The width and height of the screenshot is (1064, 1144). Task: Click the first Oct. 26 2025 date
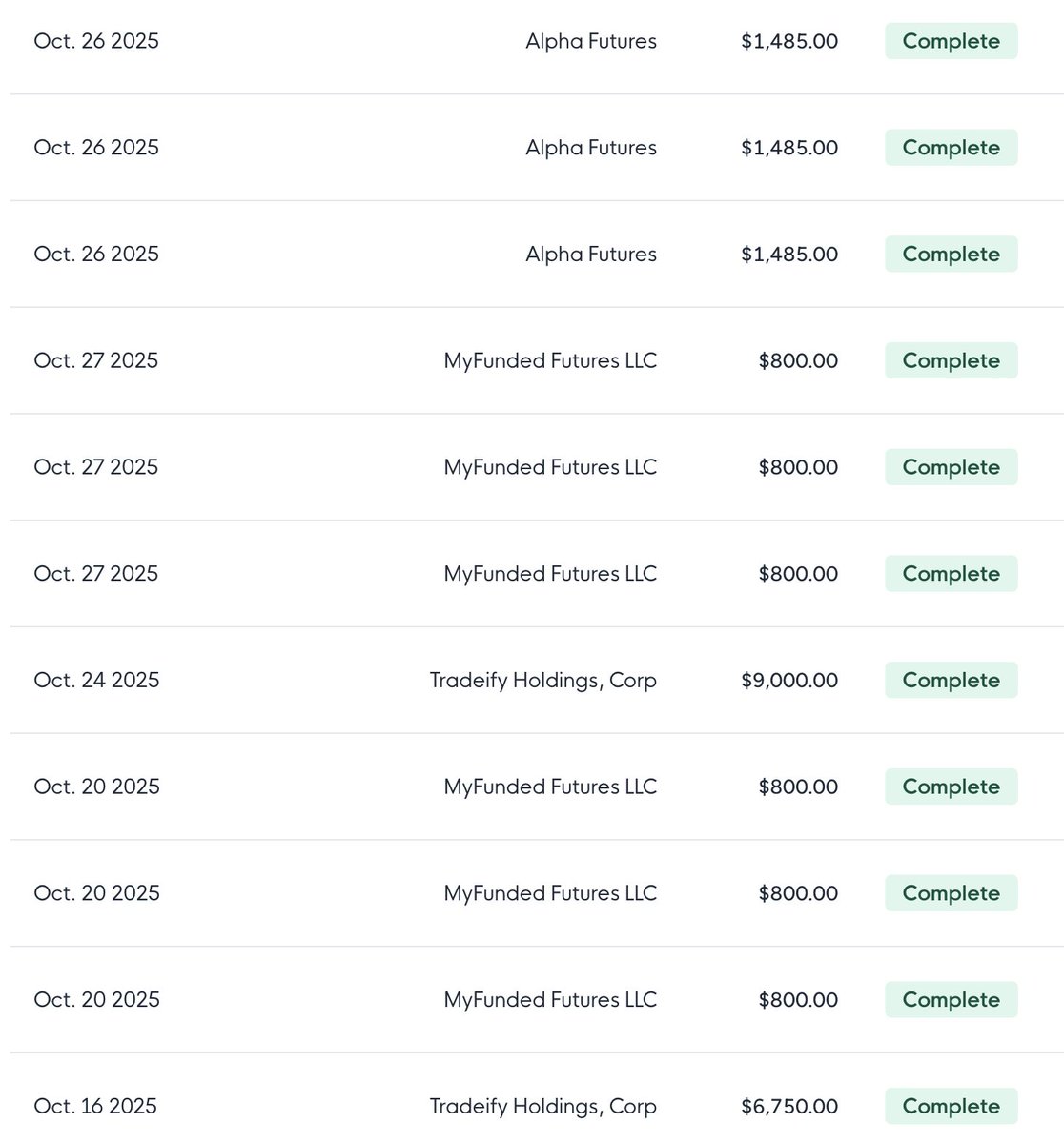pyautogui.click(x=96, y=41)
